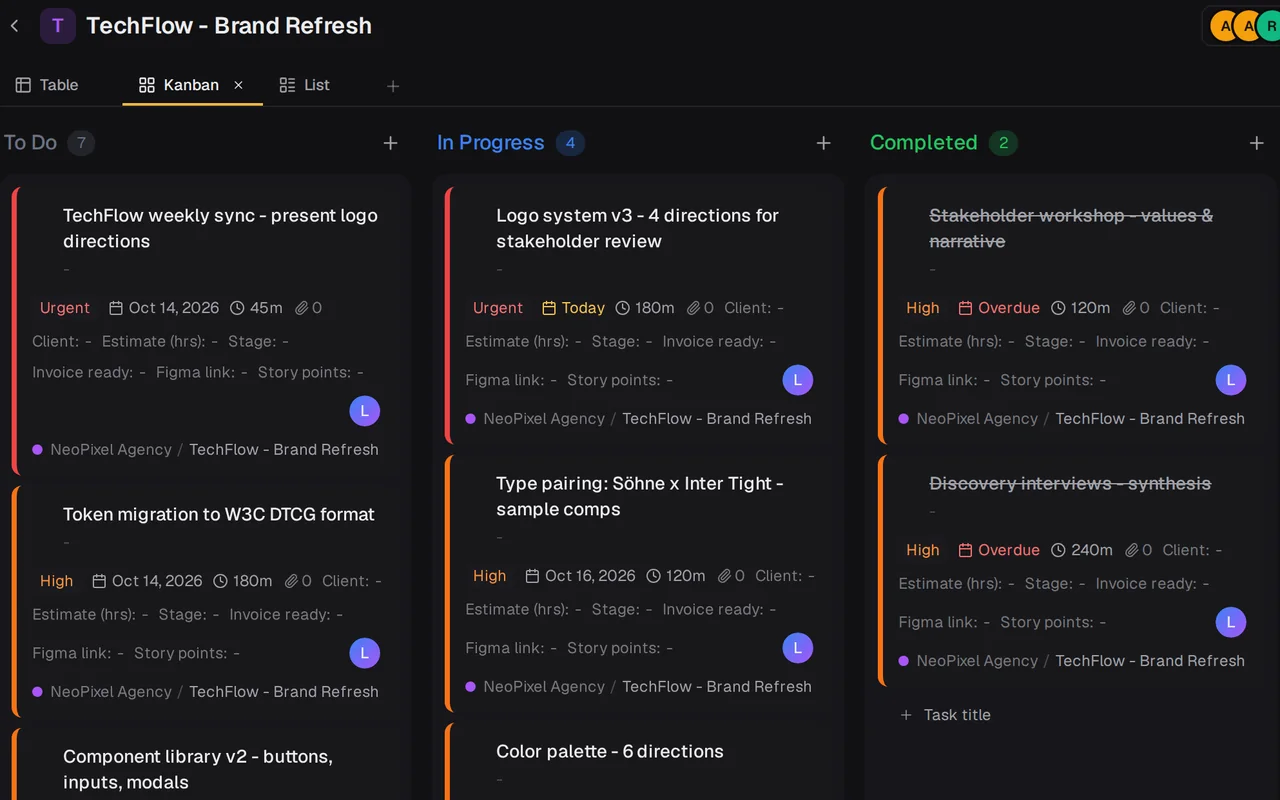Open assignee avatar on Type pairing card
The height and width of the screenshot is (800, 1280).
[x=798, y=648]
